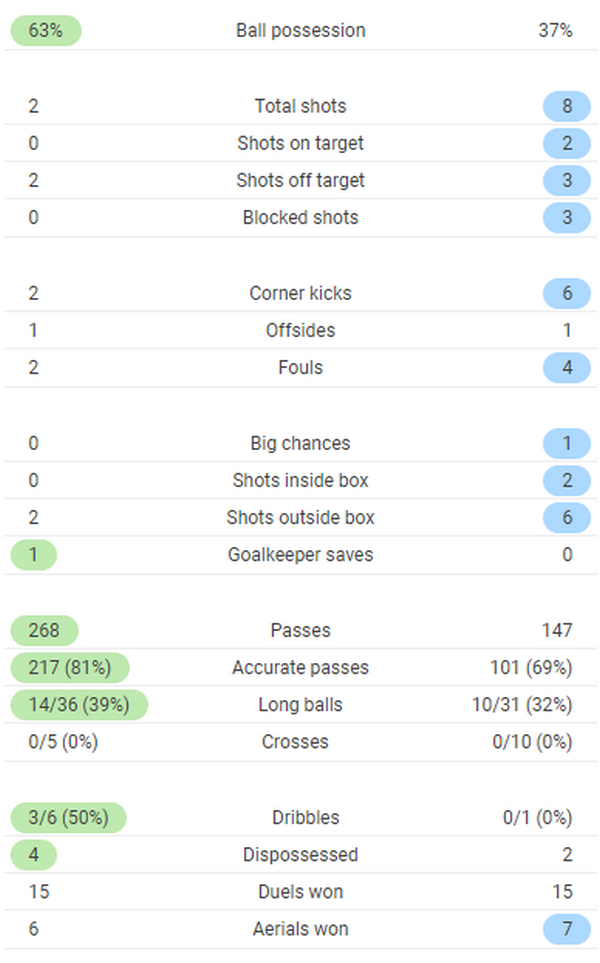Select the Blocked shots row label
The image size is (600, 963).
pyautogui.click(x=300, y=218)
